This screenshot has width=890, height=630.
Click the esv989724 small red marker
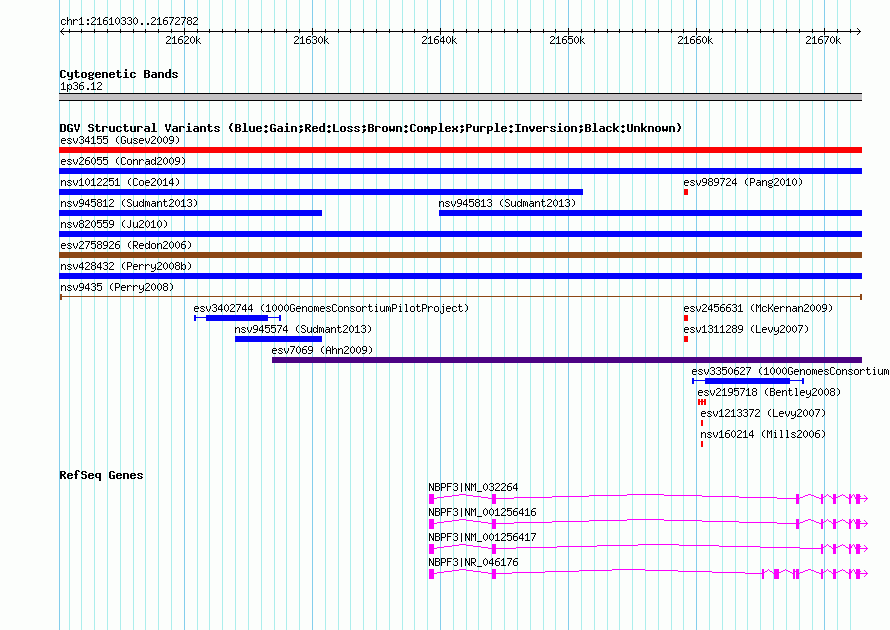(686, 192)
